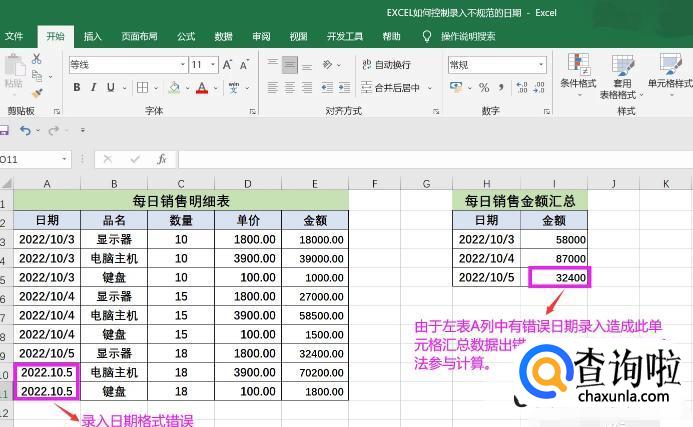
Task: Open the font name 等线 dropdown
Action: (183, 65)
